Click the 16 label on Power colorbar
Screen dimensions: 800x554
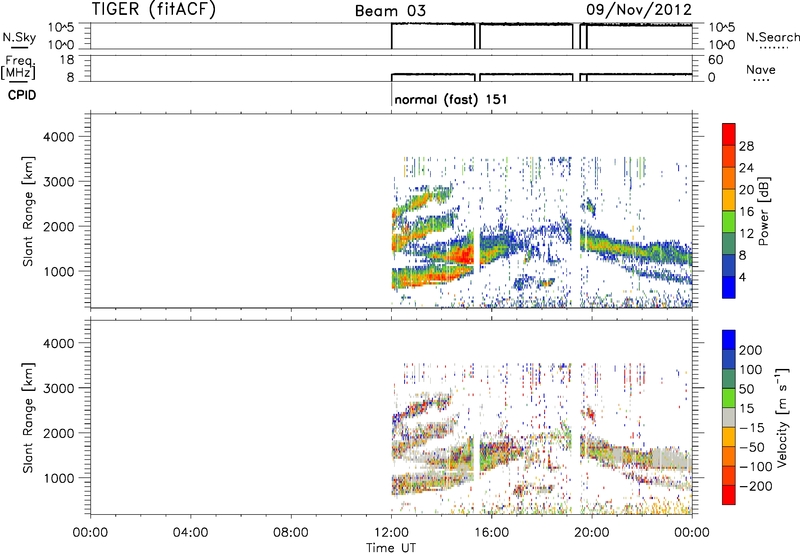pos(746,212)
